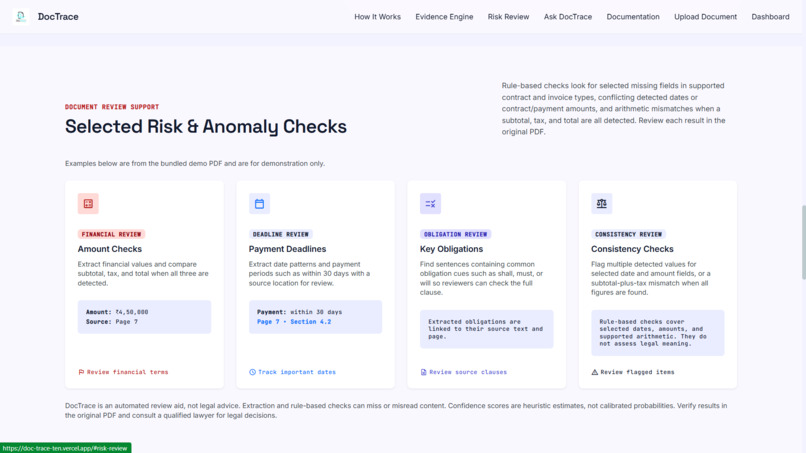Image resolution: width=806 pixels, height=453 pixels.
Task: Open the How It Works menu item
Action: pyautogui.click(x=377, y=16)
